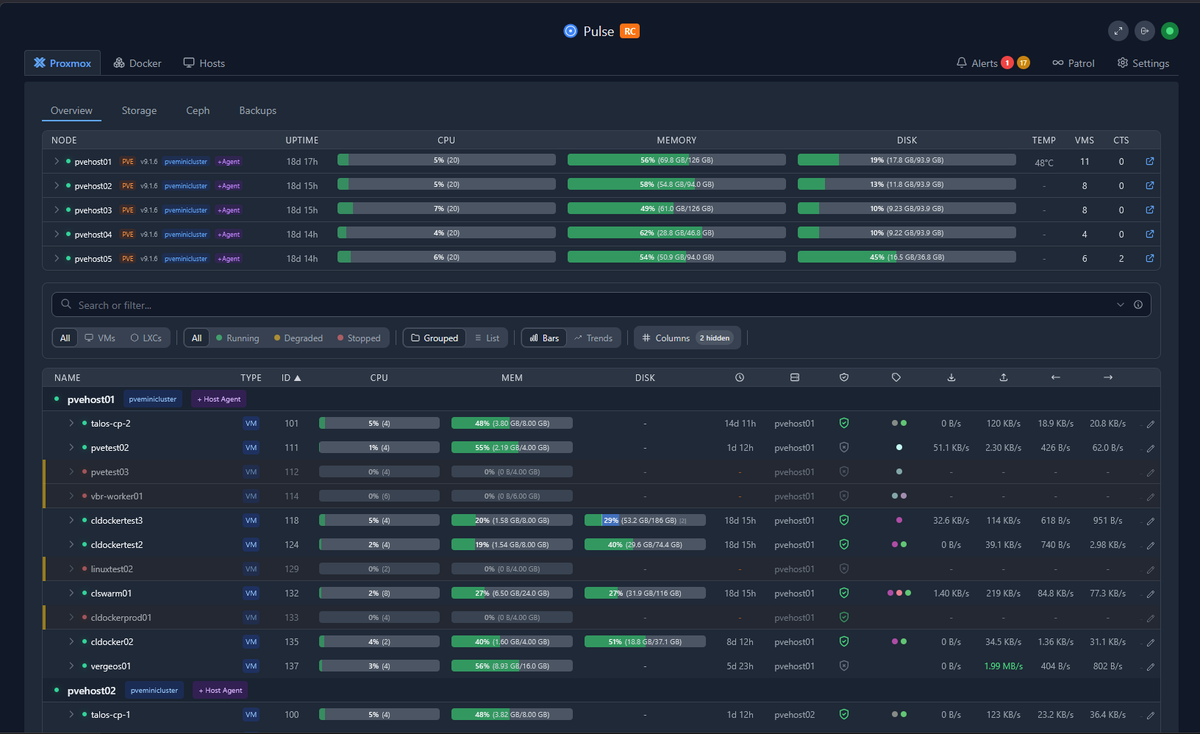Click the shield status icon for cldockertest3
Viewport: 1200px width, 734px height.
843,520
